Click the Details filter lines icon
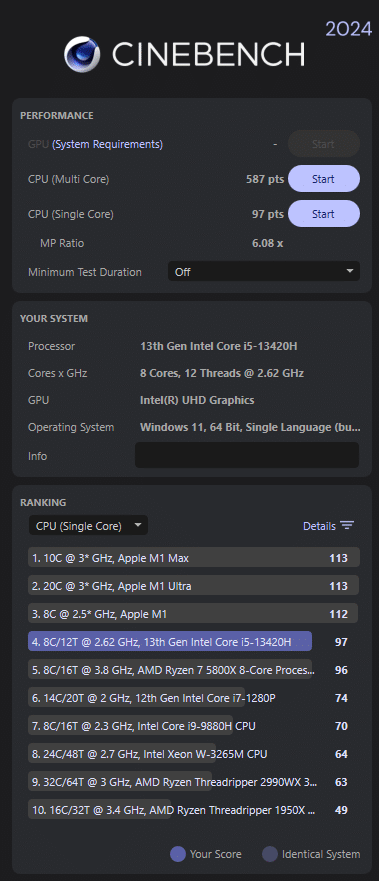The image size is (379, 881). (x=347, y=526)
